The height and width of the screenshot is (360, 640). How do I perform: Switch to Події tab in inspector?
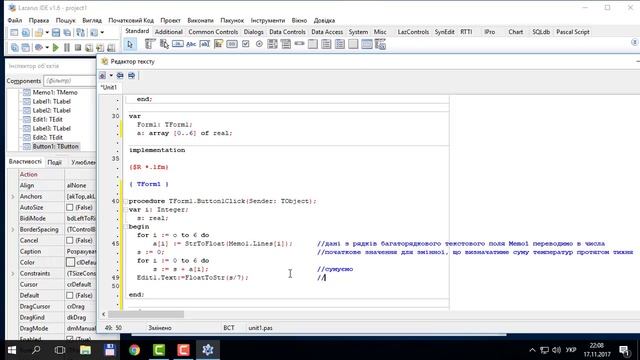pos(54,162)
